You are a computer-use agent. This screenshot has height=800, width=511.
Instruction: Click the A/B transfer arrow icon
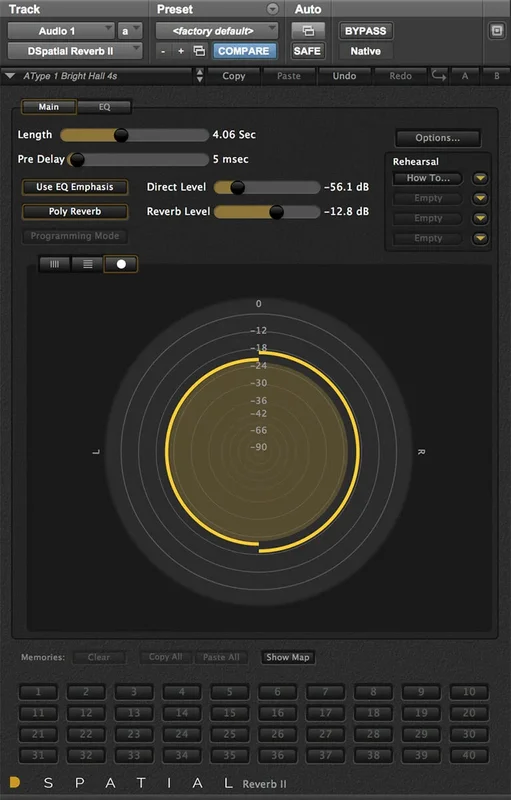point(439,76)
